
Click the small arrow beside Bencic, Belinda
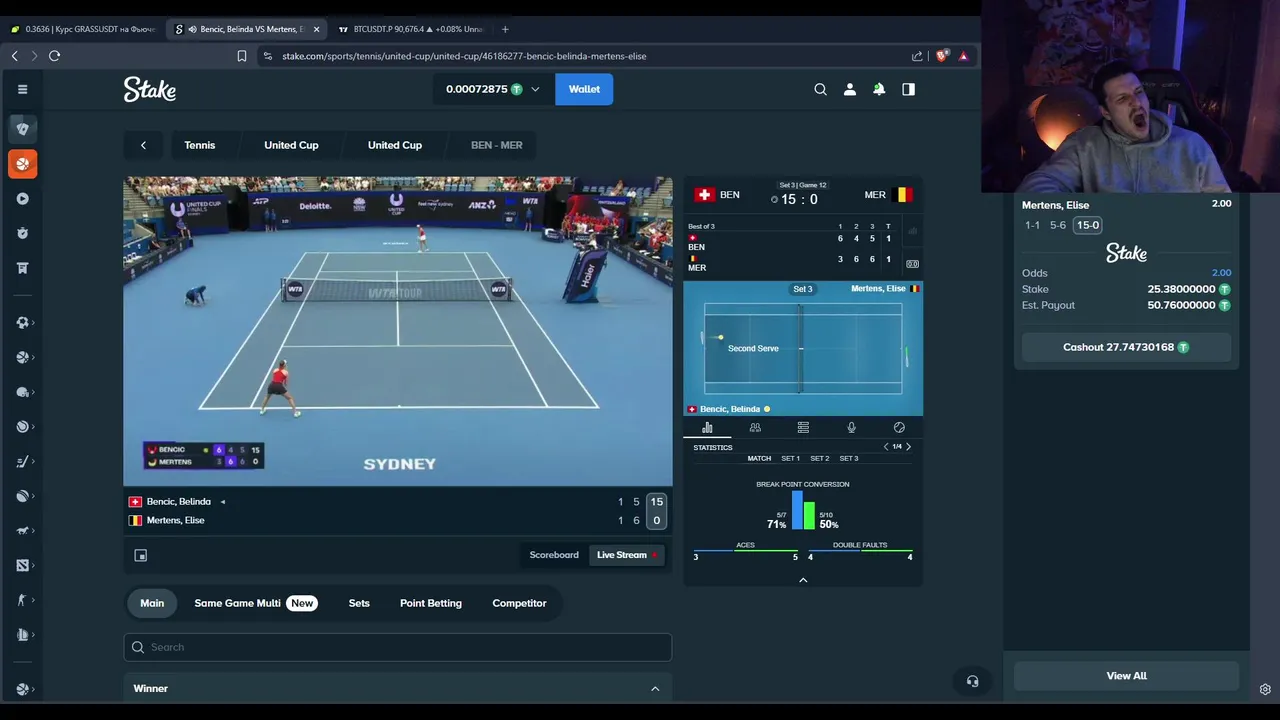click(223, 502)
